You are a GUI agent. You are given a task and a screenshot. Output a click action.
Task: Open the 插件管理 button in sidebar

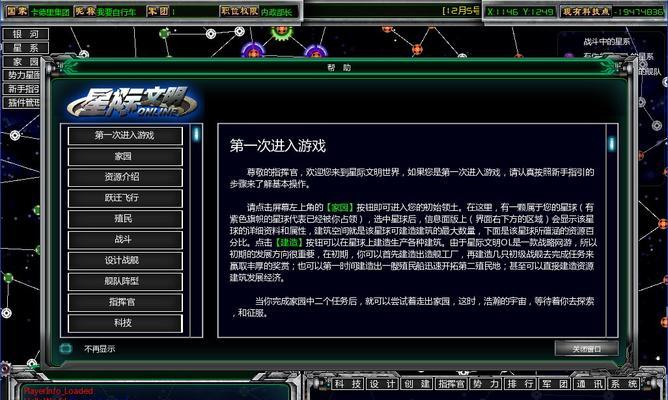[x=22, y=102]
